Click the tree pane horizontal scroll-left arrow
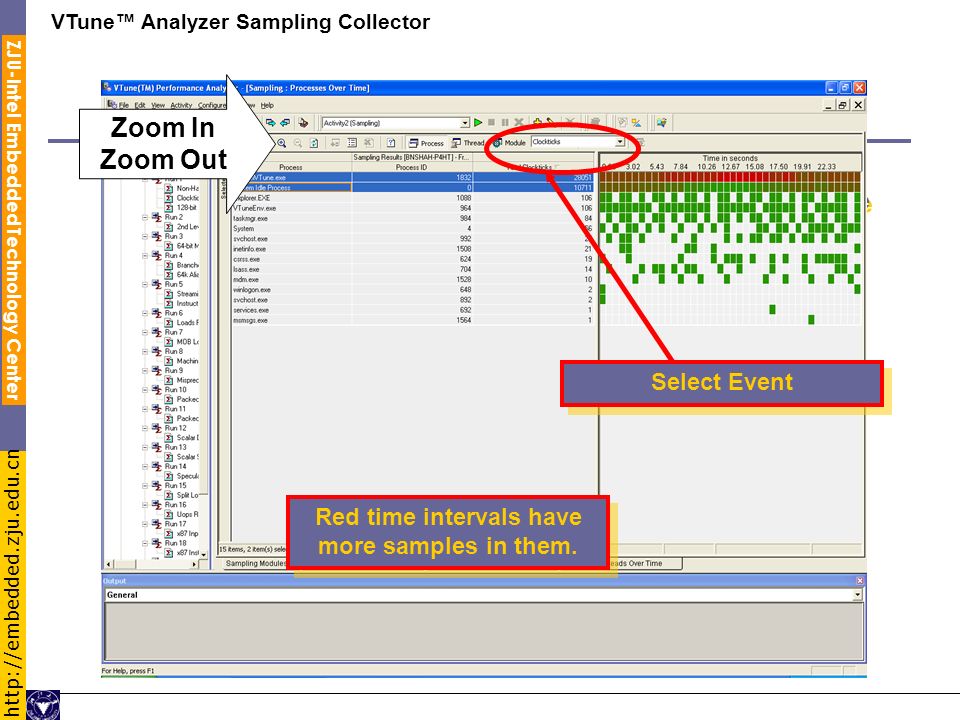 point(109,564)
